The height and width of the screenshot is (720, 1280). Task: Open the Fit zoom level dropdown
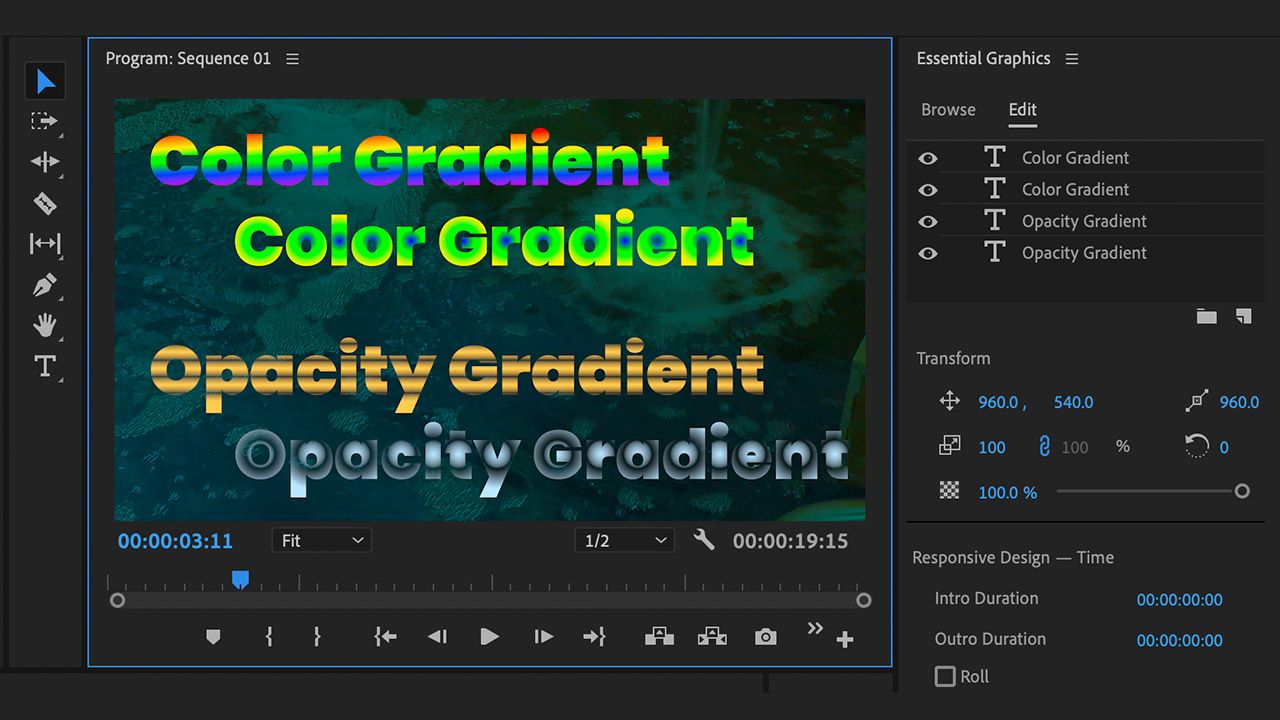pyautogui.click(x=321, y=541)
